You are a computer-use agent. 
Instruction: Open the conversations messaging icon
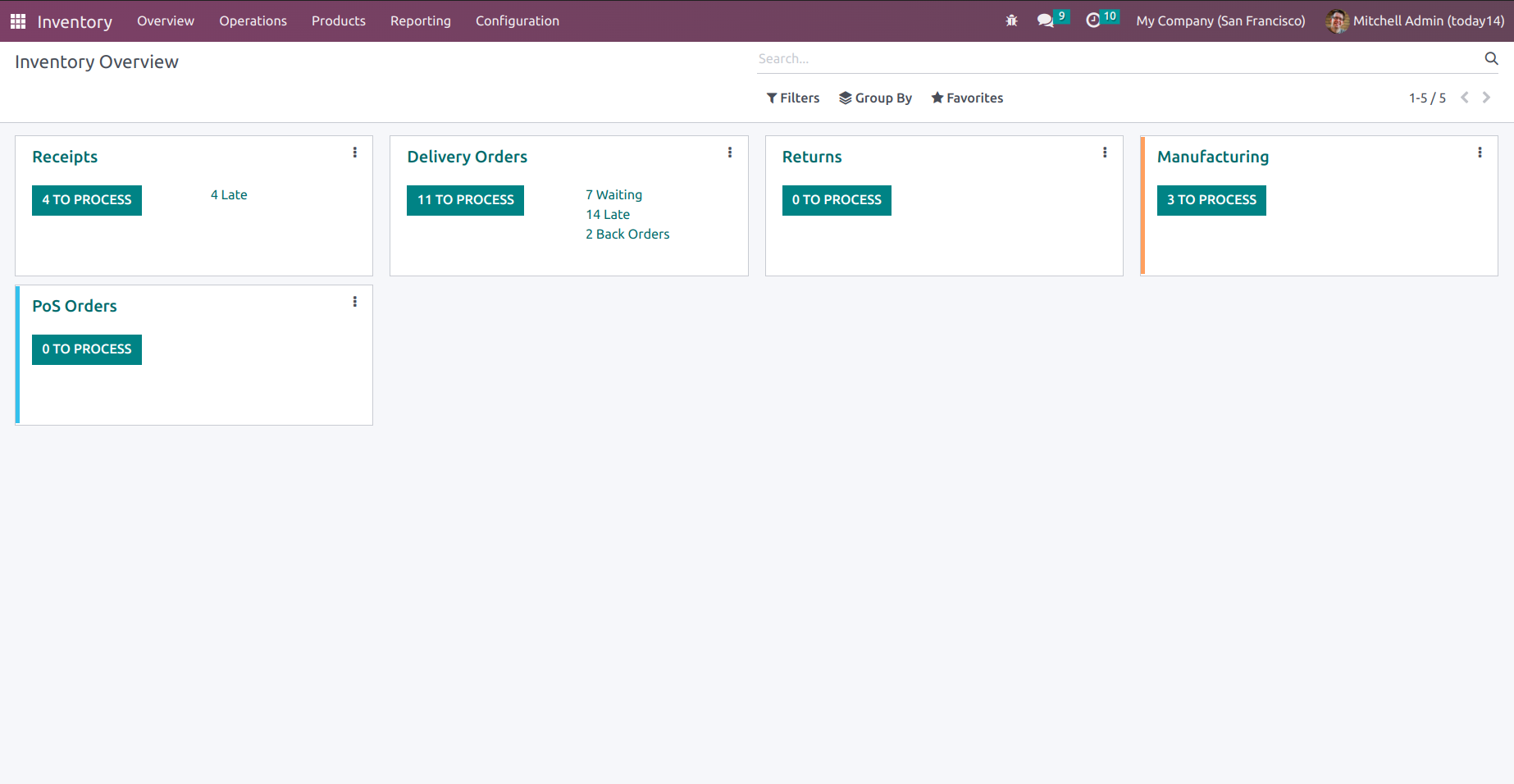pyautogui.click(x=1046, y=21)
